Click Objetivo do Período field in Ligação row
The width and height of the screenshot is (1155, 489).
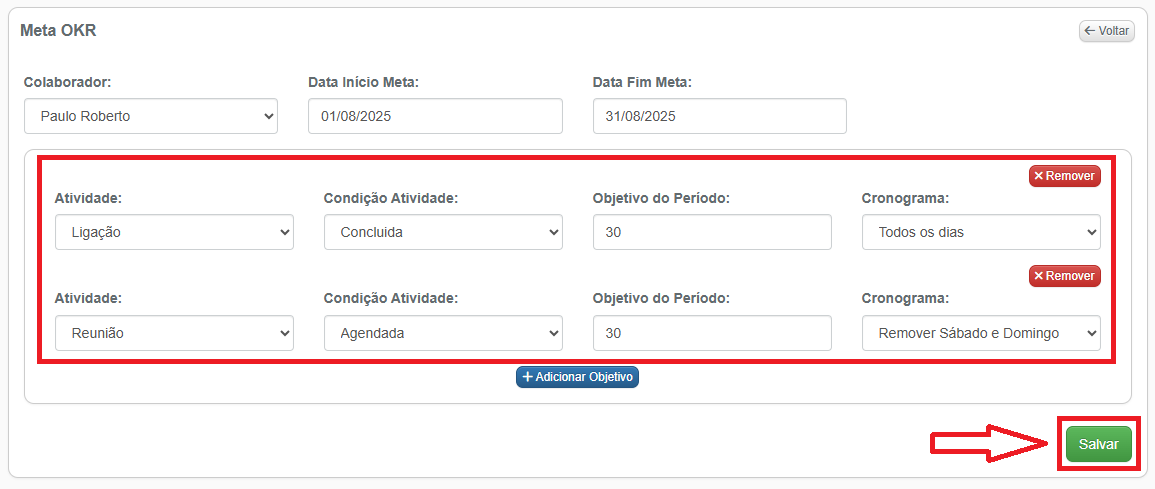pos(712,232)
